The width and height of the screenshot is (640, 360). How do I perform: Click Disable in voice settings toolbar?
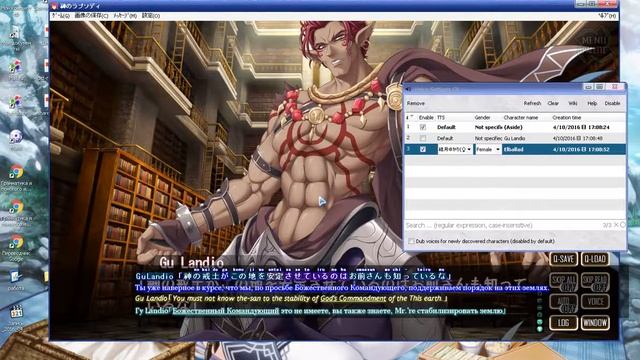click(x=612, y=104)
